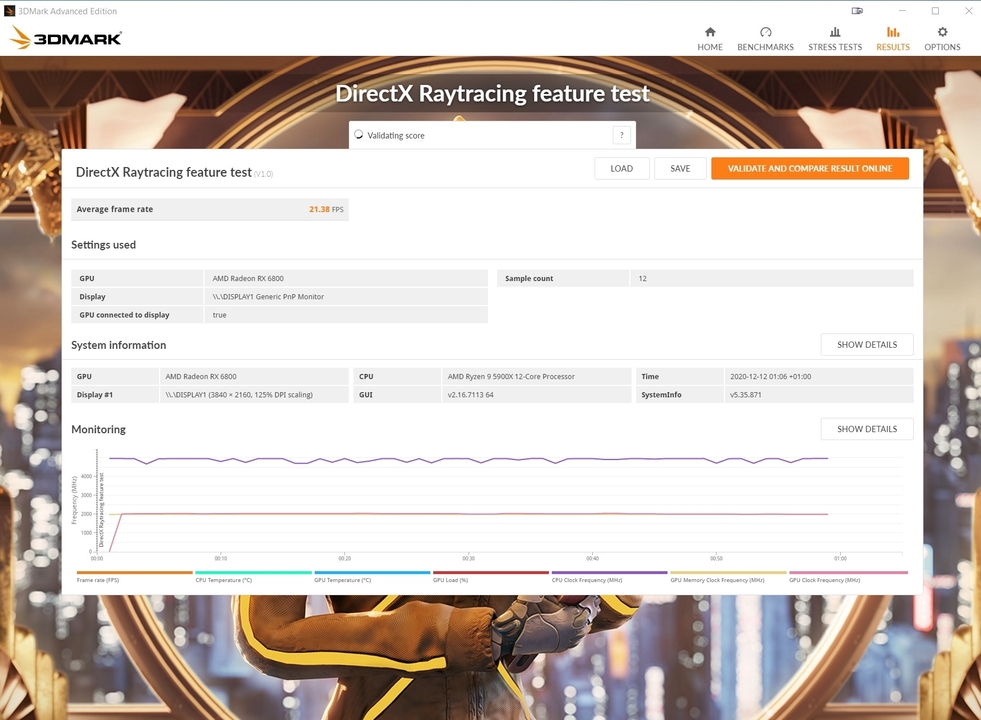981x720 pixels.
Task: Show details for System information
Action: pos(867,345)
